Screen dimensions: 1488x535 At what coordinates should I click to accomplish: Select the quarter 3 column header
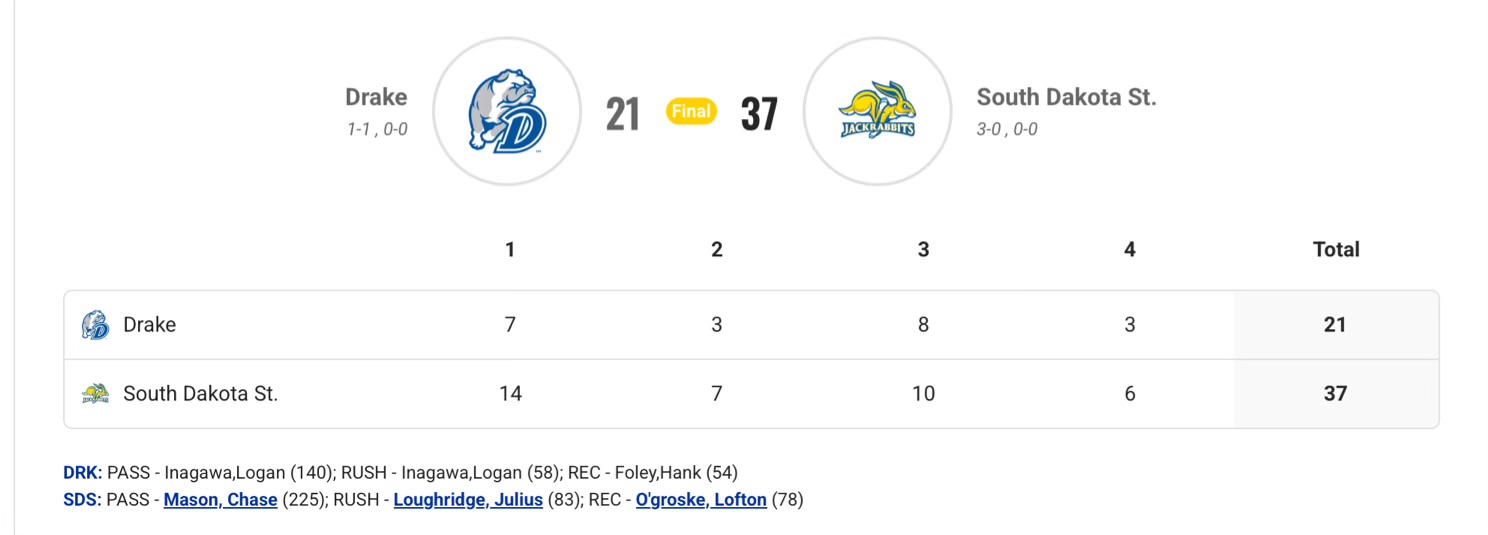[x=923, y=250]
